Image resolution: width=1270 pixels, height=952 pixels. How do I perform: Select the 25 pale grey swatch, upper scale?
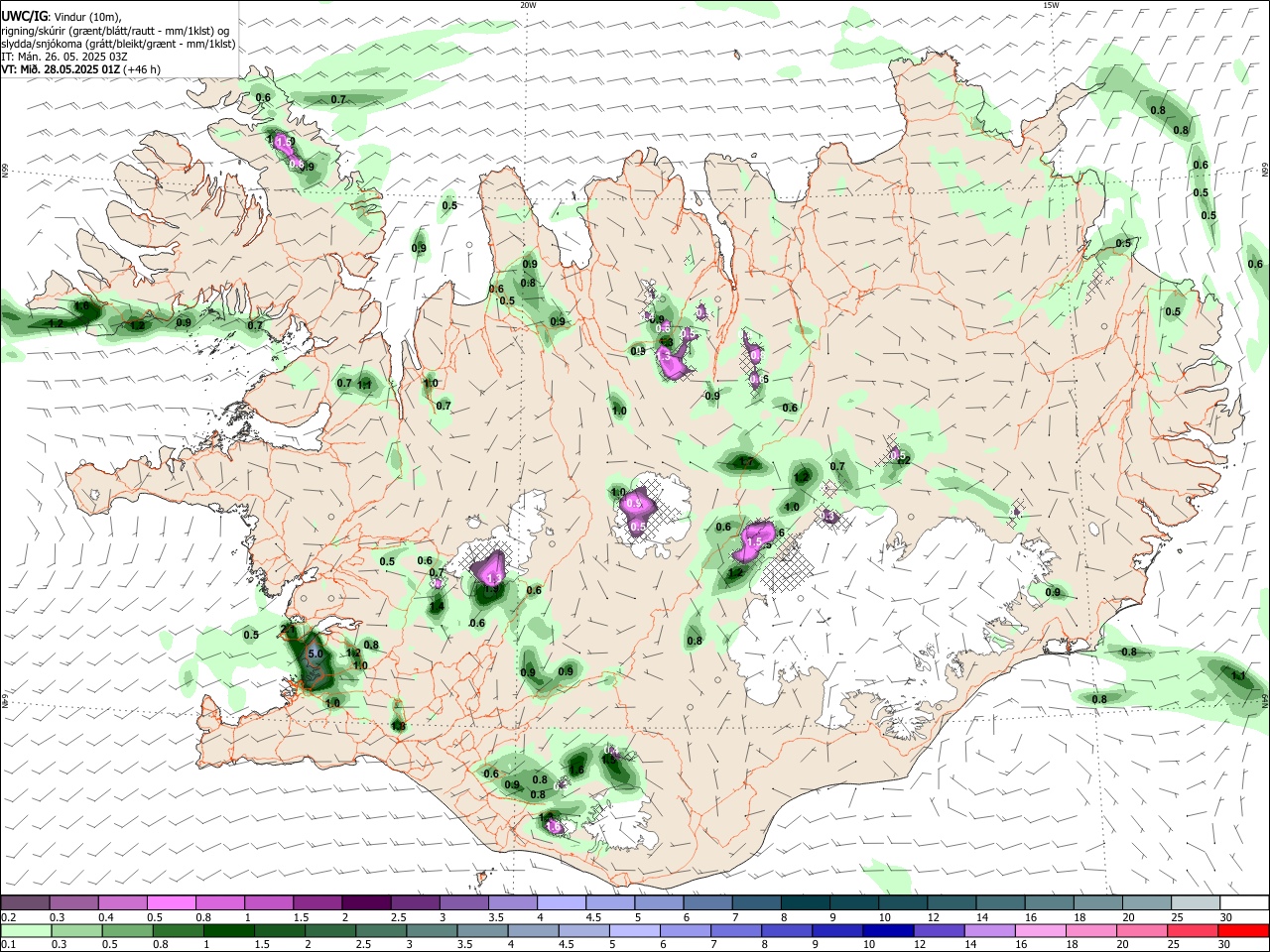(1196, 903)
